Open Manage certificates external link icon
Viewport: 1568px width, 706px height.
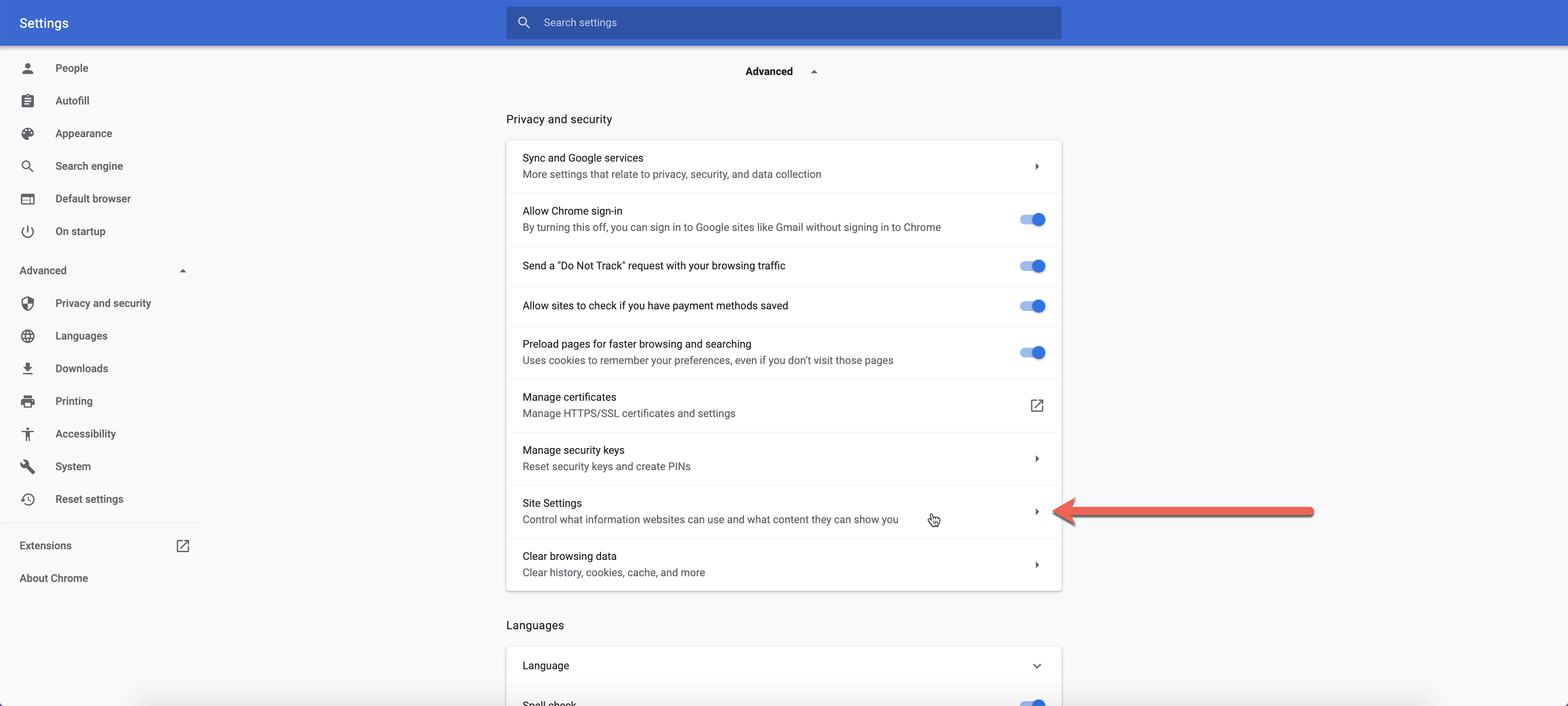[1037, 406]
